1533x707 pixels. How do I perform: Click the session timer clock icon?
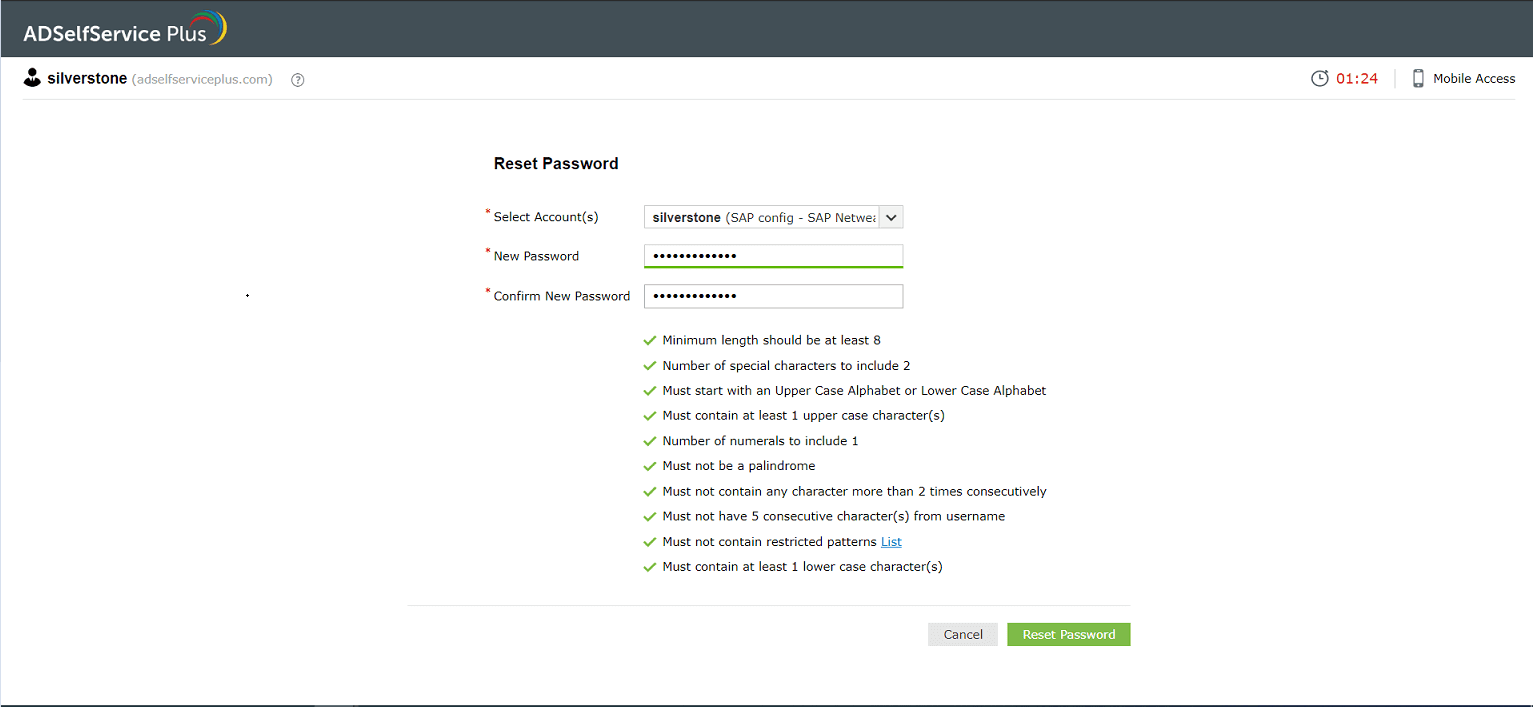coord(1320,78)
